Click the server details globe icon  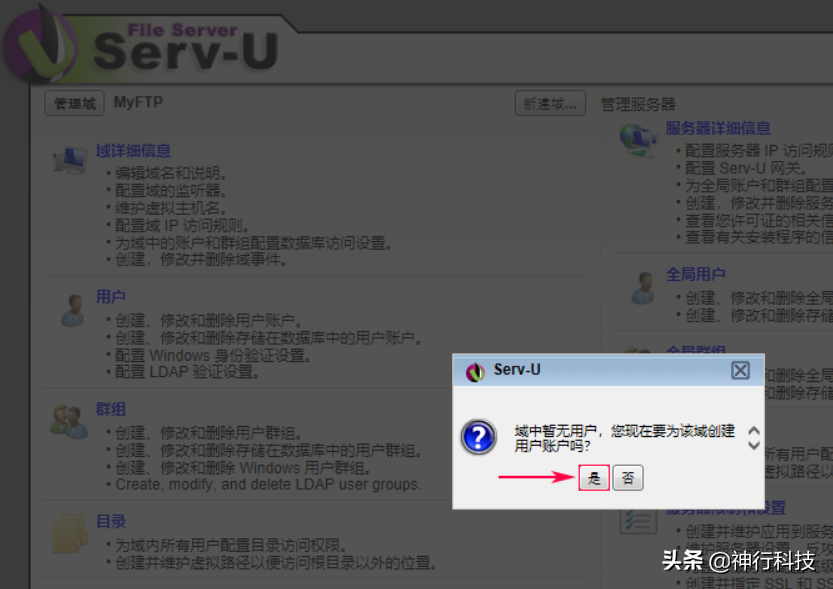639,140
